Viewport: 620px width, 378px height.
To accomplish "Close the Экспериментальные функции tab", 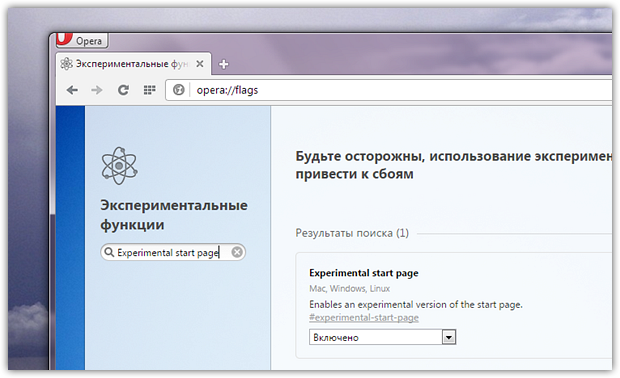I will click(x=200, y=64).
